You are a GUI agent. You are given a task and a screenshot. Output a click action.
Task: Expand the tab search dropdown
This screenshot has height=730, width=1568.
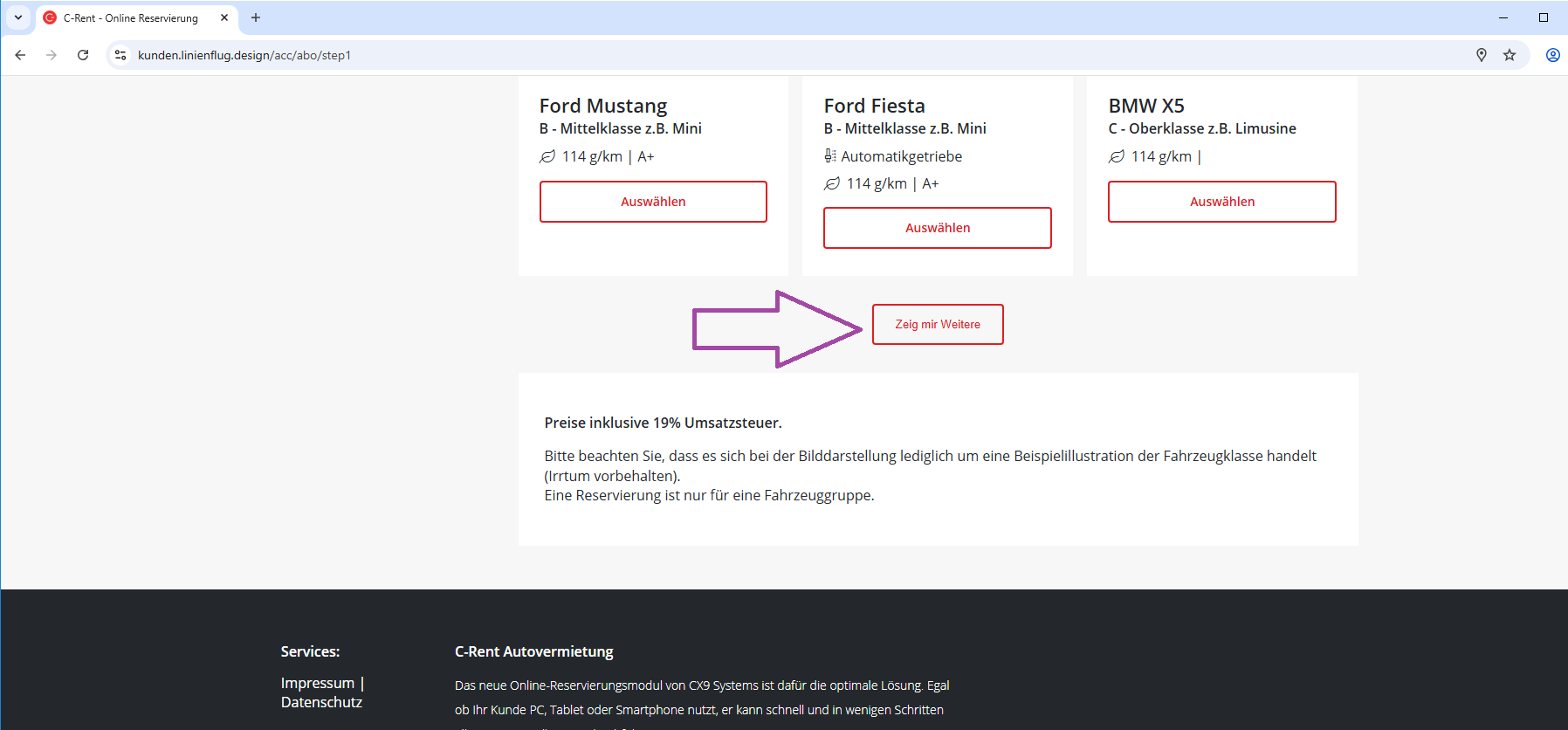pyautogui.click(x=18, y=17)
